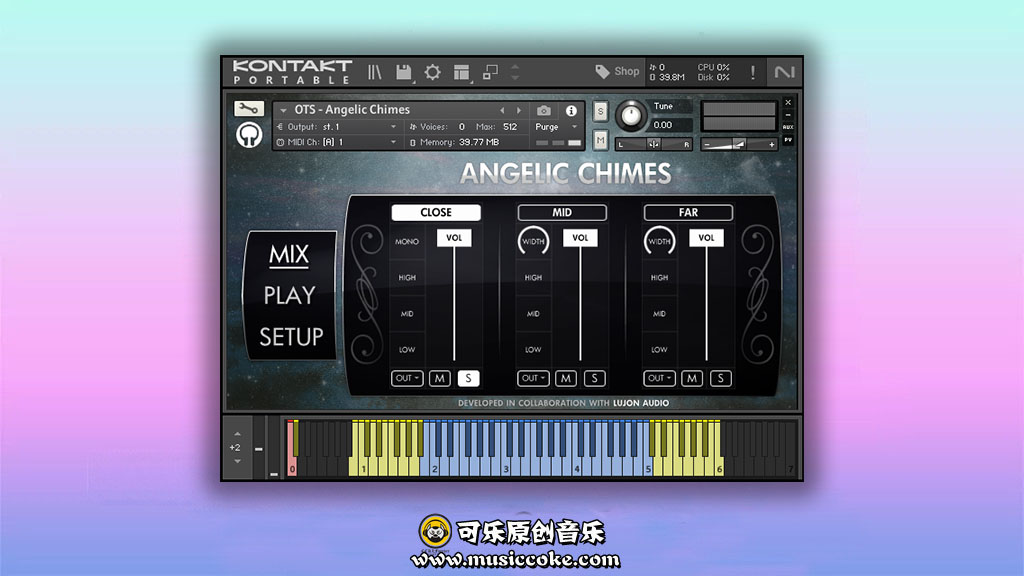Open the Far mic OUT dropdown
Image resolution: width=1024 pixels, height=576 pixels.
click(659, 378)
